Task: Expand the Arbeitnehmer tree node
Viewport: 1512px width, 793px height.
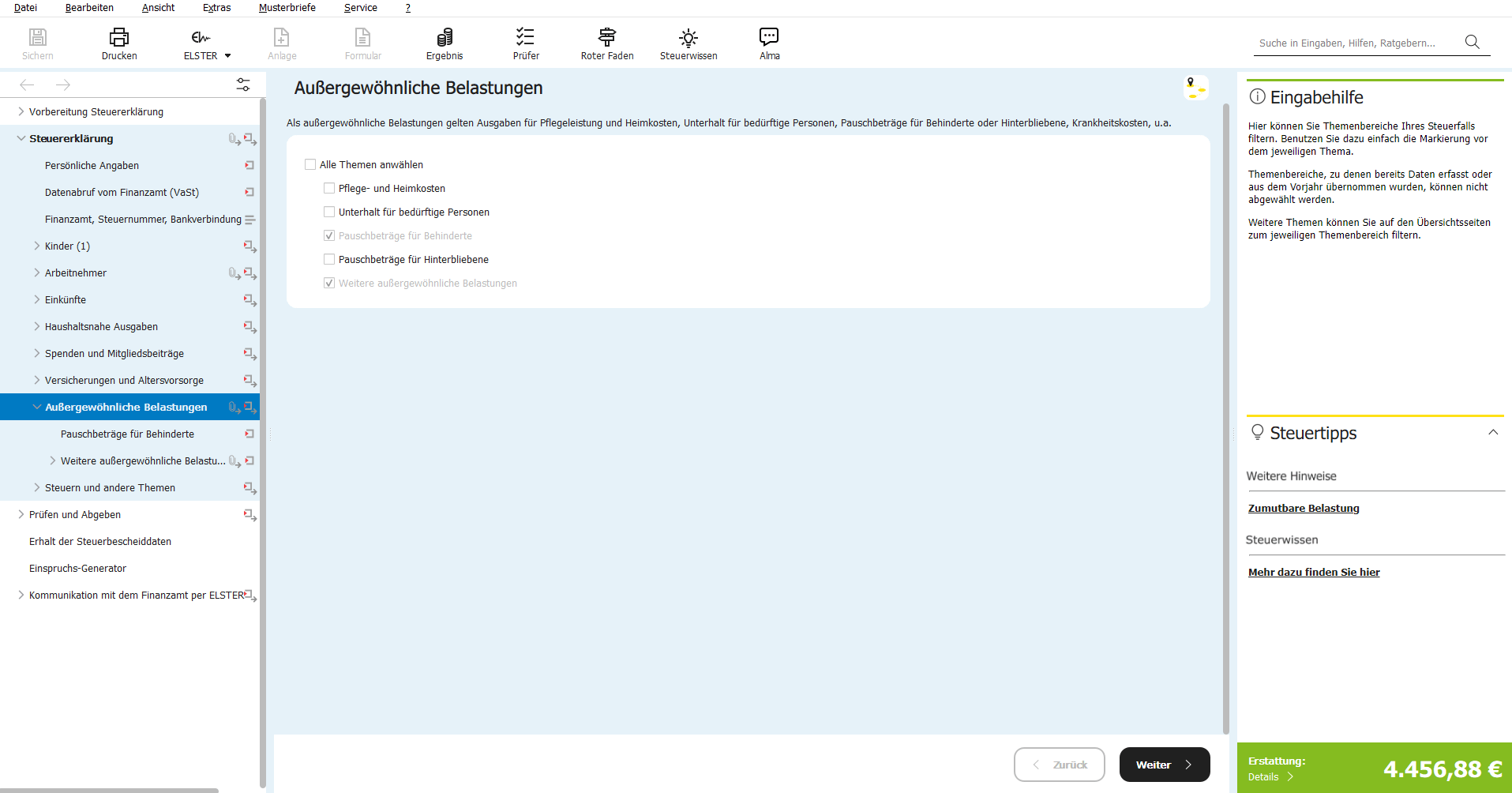Action: tap(37, 272)
